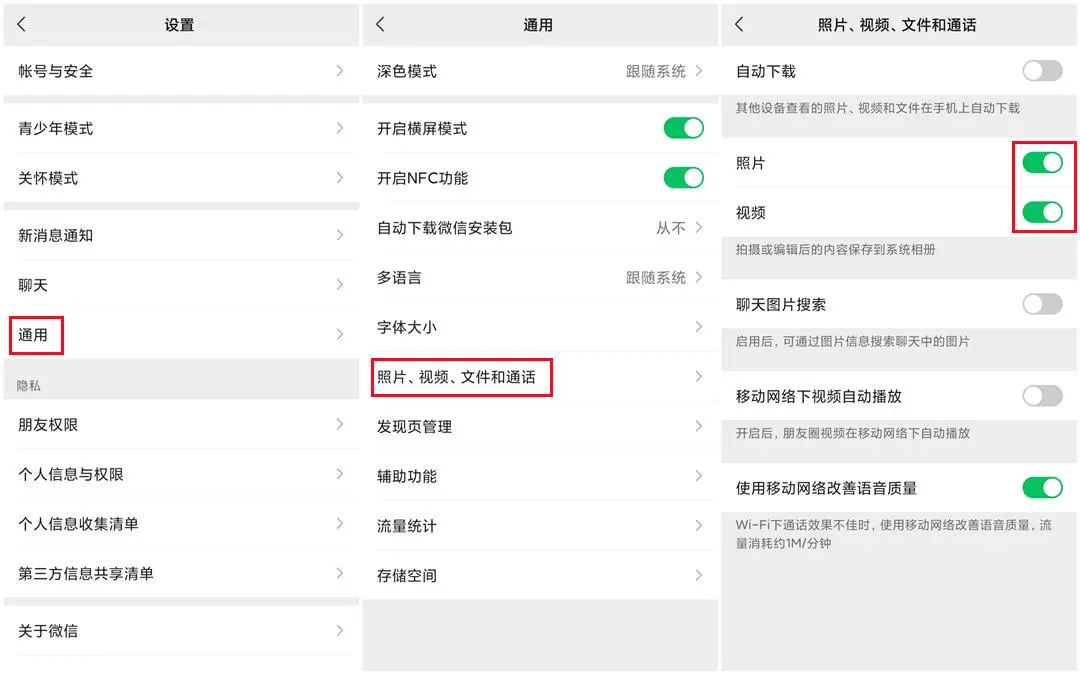
Task: Enable the 自动下载 switch
Action: pyautogui.click(x=1042, y=70)
